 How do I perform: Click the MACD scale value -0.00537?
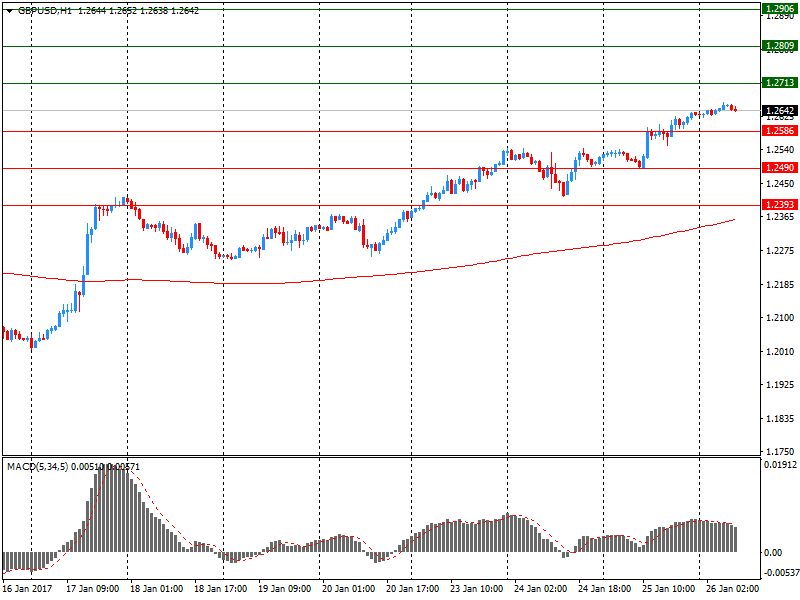[780, 573]
